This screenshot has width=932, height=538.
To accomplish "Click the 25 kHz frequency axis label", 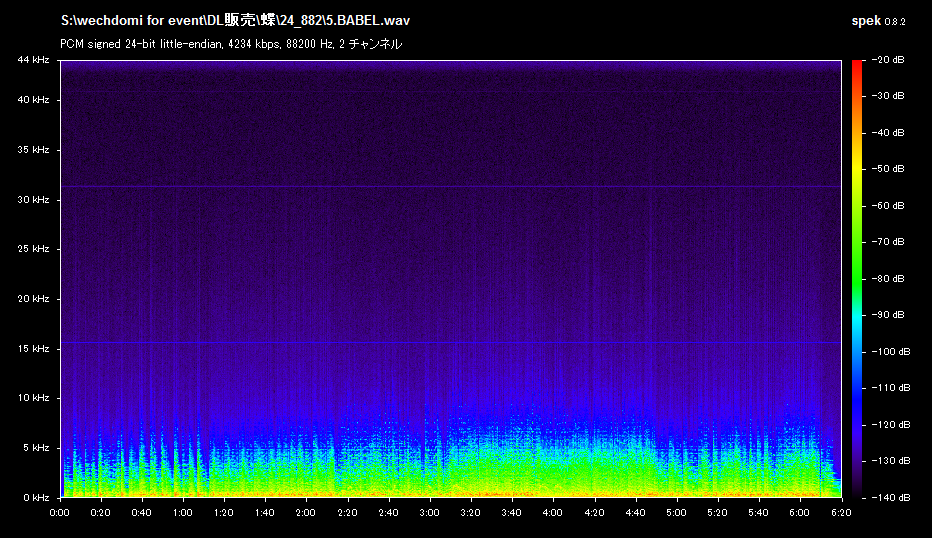I will coord(33,248).
